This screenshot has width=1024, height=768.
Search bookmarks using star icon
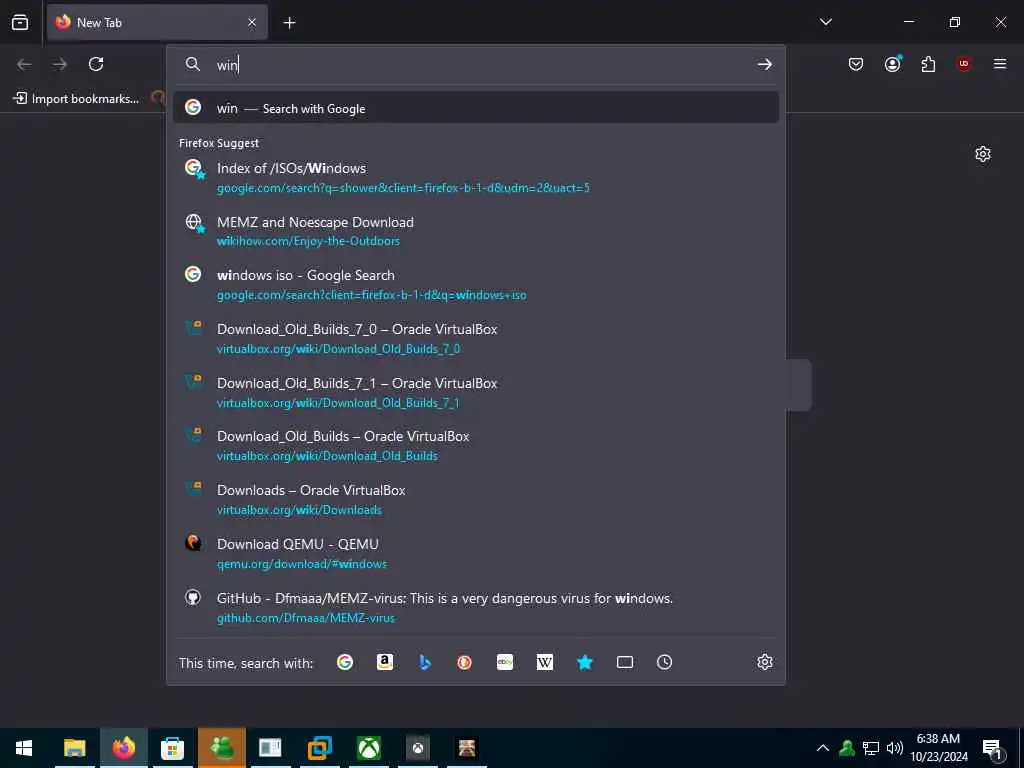coord(584,662)
